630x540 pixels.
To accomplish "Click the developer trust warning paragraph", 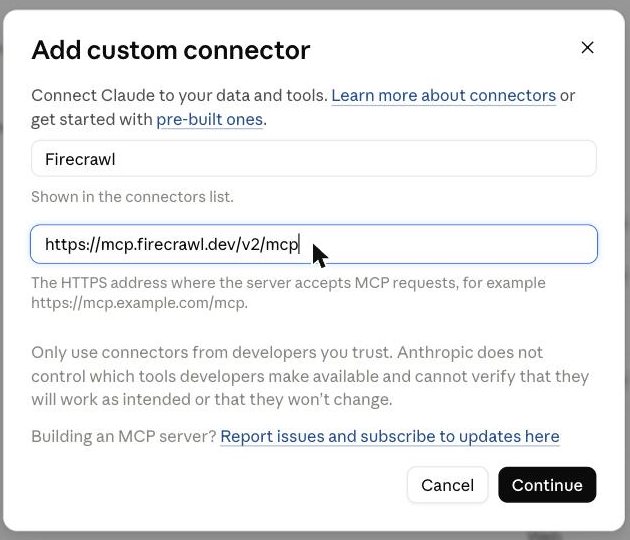I will [x=310, y=376].
